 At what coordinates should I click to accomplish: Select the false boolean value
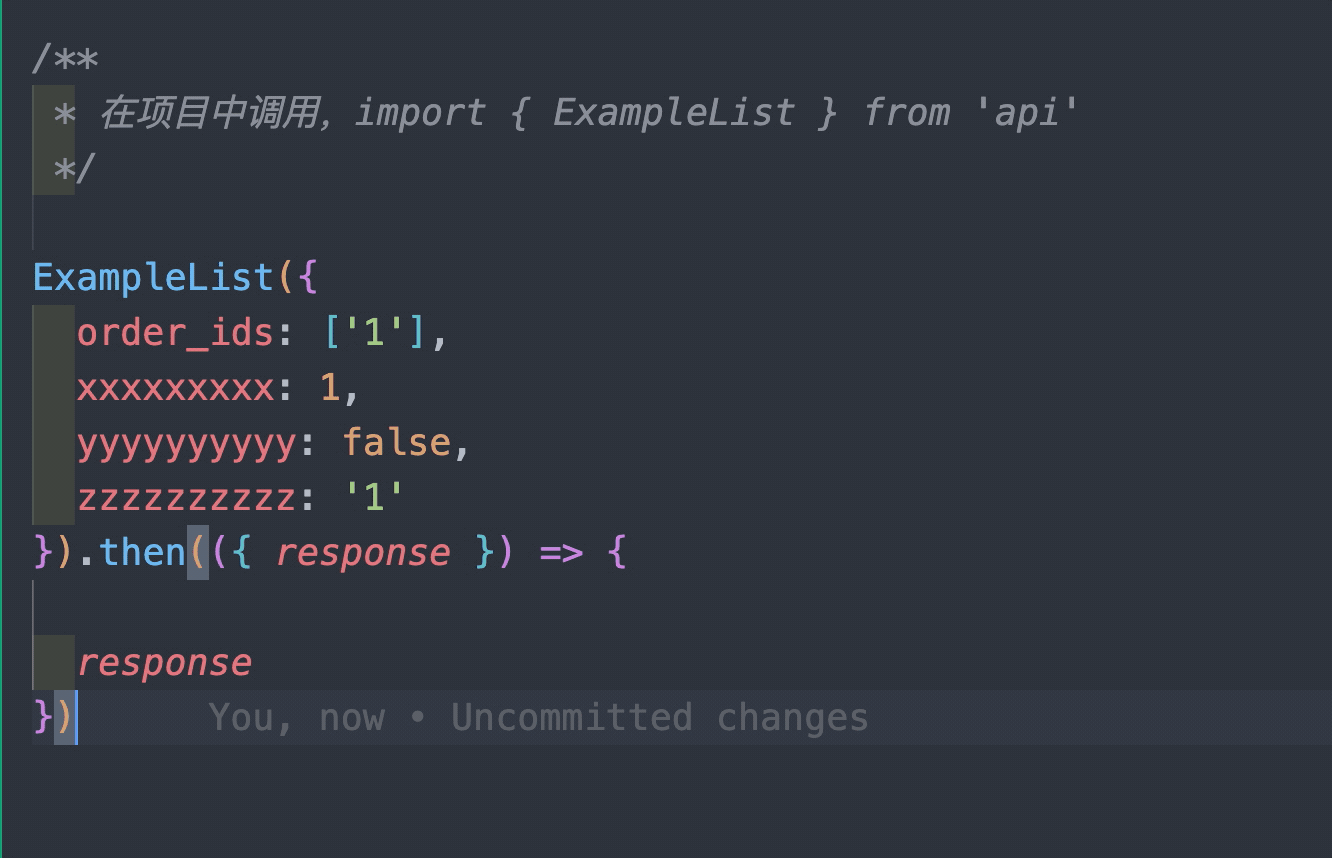pos(397,442)
